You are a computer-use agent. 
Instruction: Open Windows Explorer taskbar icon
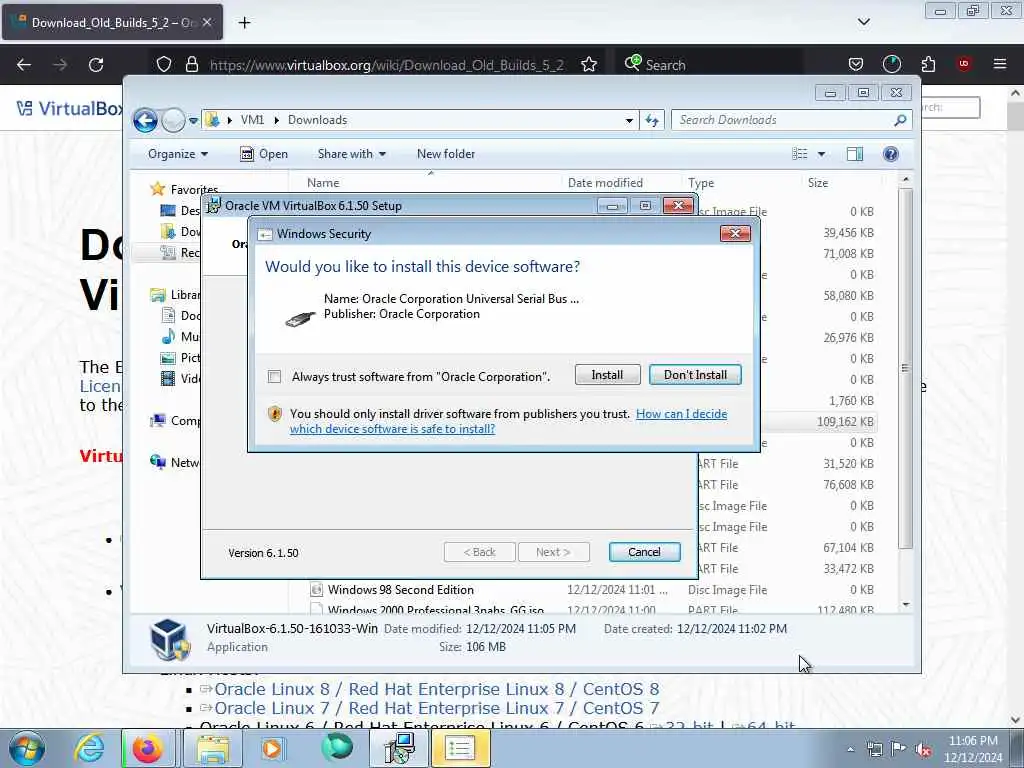212,748
